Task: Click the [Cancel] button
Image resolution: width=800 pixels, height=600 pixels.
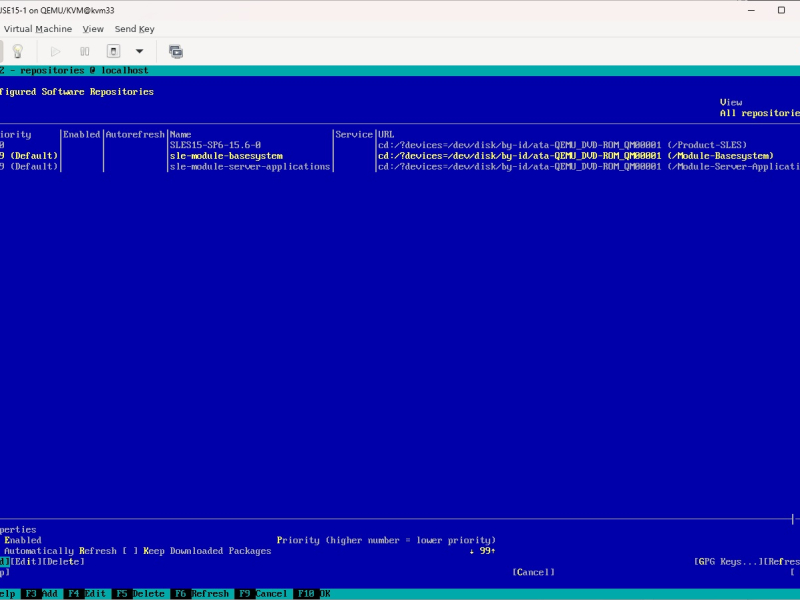Action: tap(533, 572)
